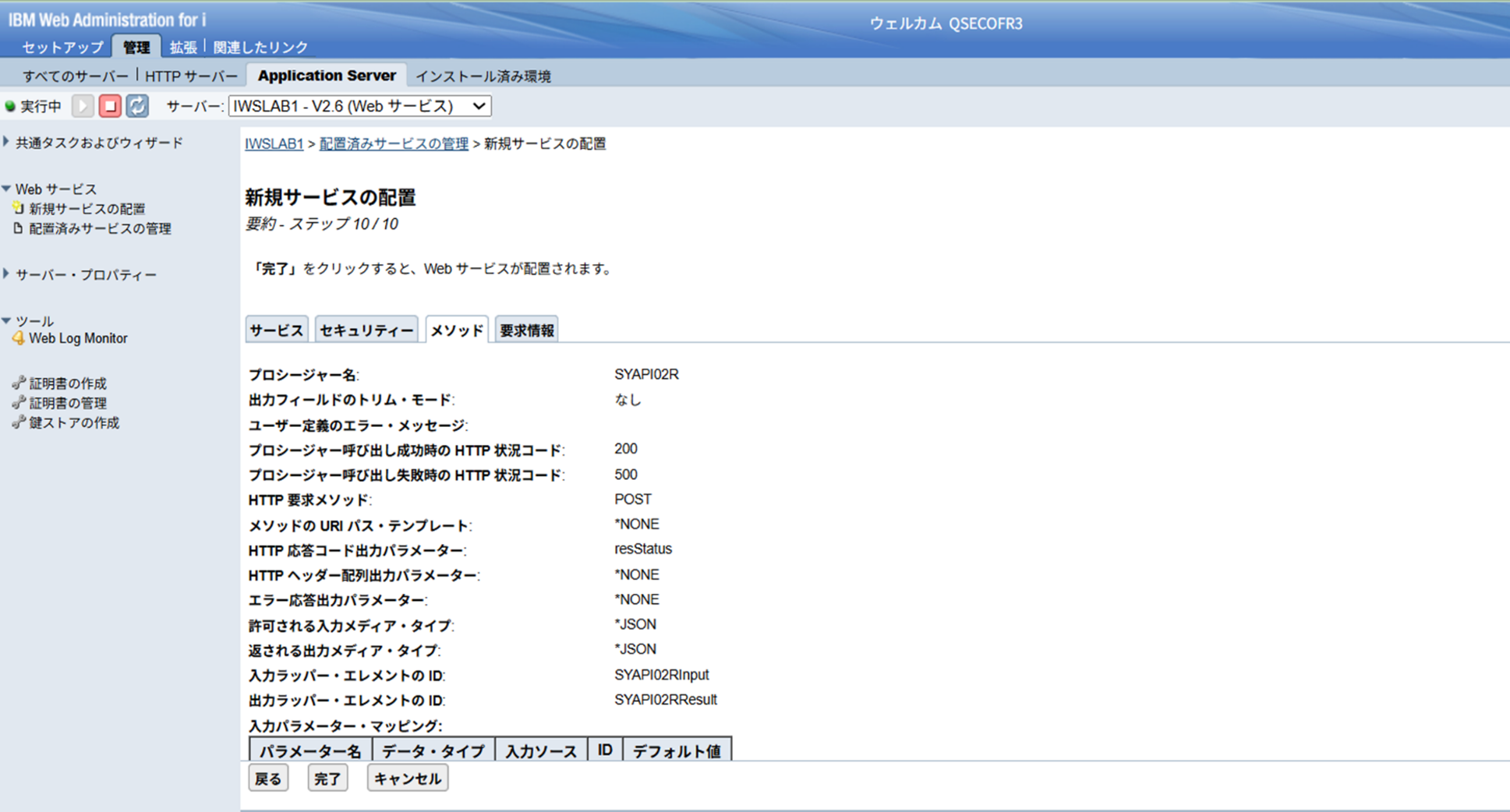1510x812 pixels.
Task: Click the red stop server icon
Action: click(x=110, y=106)
